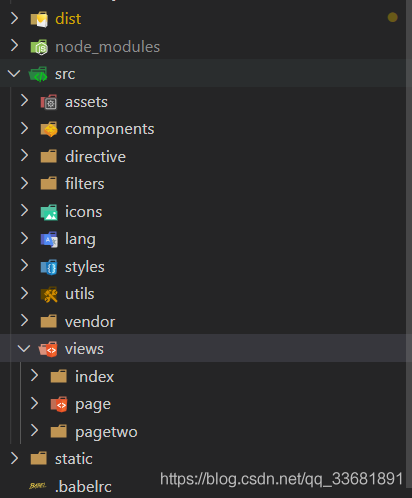Click the utils tools folder icon
Viewport: 412px width, 498px height.
49,294
